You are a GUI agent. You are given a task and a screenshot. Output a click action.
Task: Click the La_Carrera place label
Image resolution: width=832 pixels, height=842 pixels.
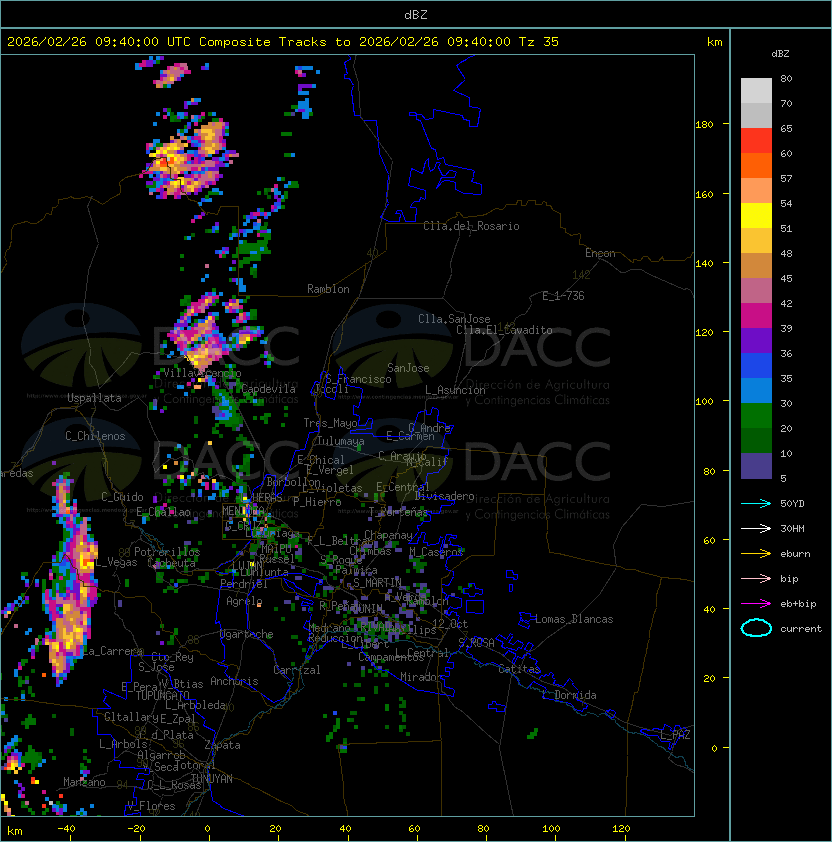pyautogui.click(x=113, y=651)
